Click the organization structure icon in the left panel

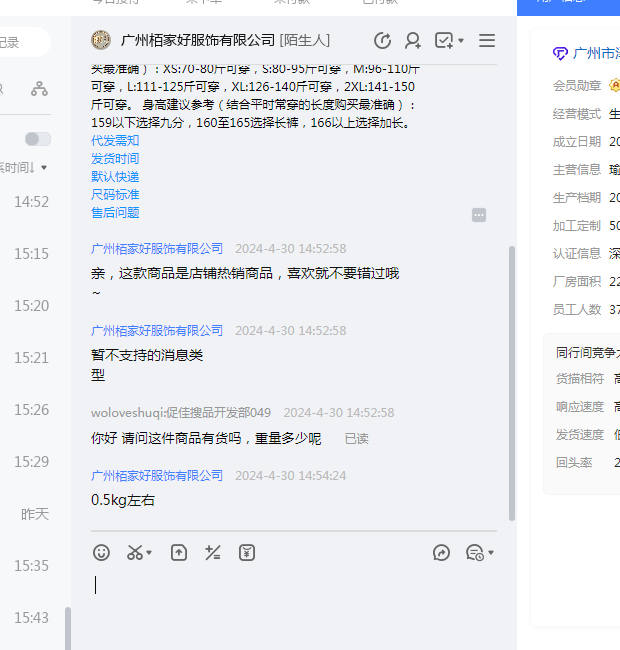39,89
